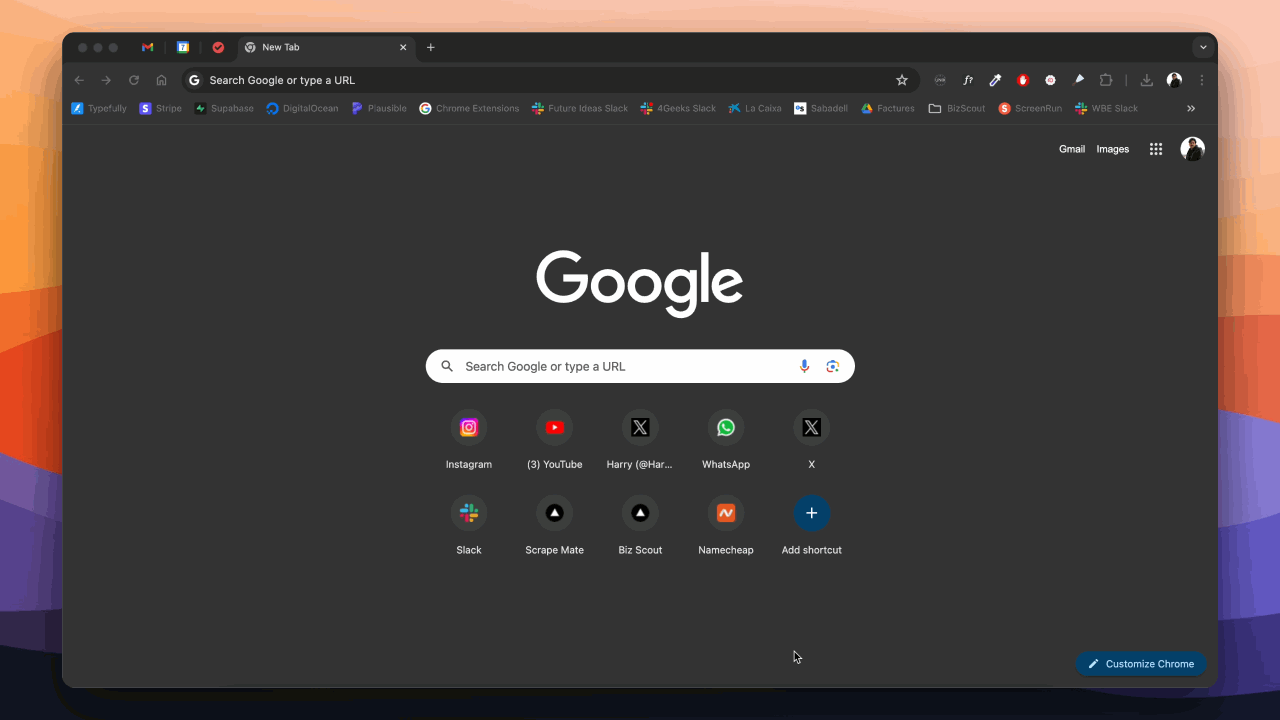Viewport: 1280px width, 720px height.
Task: Click the Gmail link on page
Action: [1072, 149]
